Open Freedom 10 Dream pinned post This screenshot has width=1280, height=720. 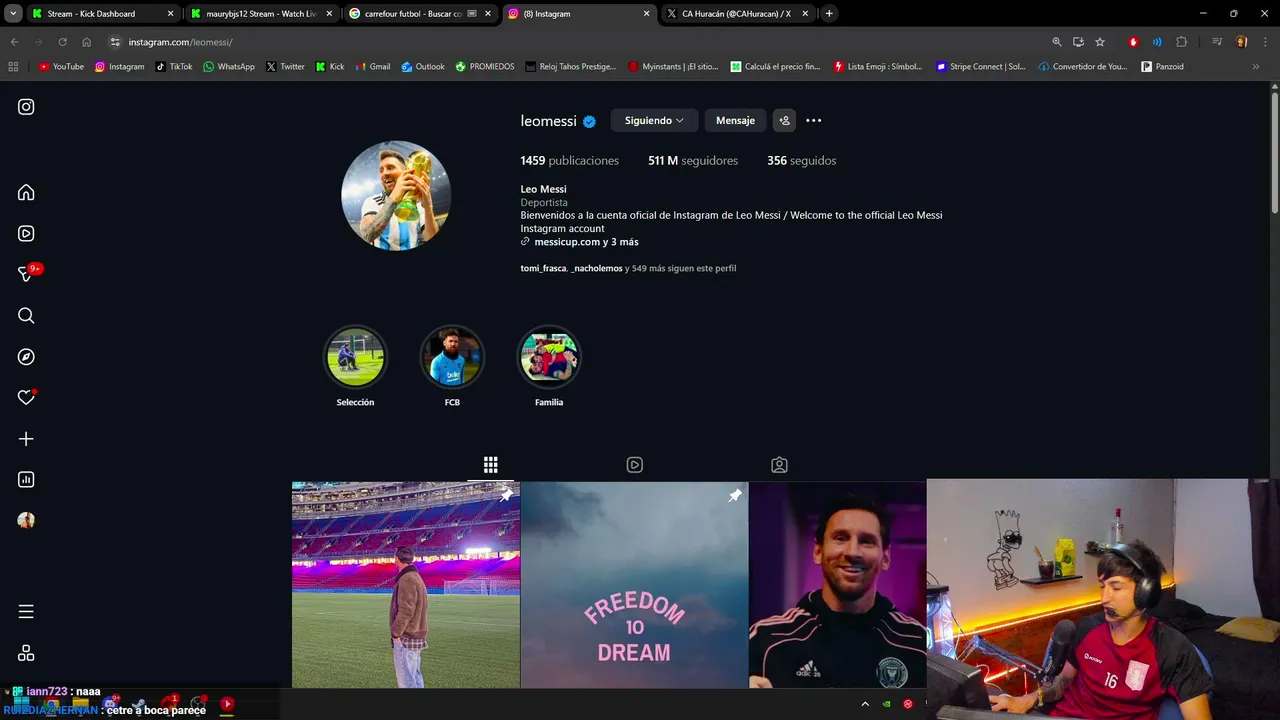pyautogui.click(x=634, y=585)
